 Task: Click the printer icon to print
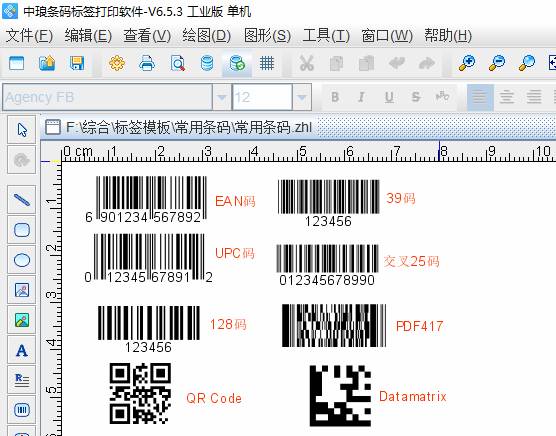pos(147,63)
